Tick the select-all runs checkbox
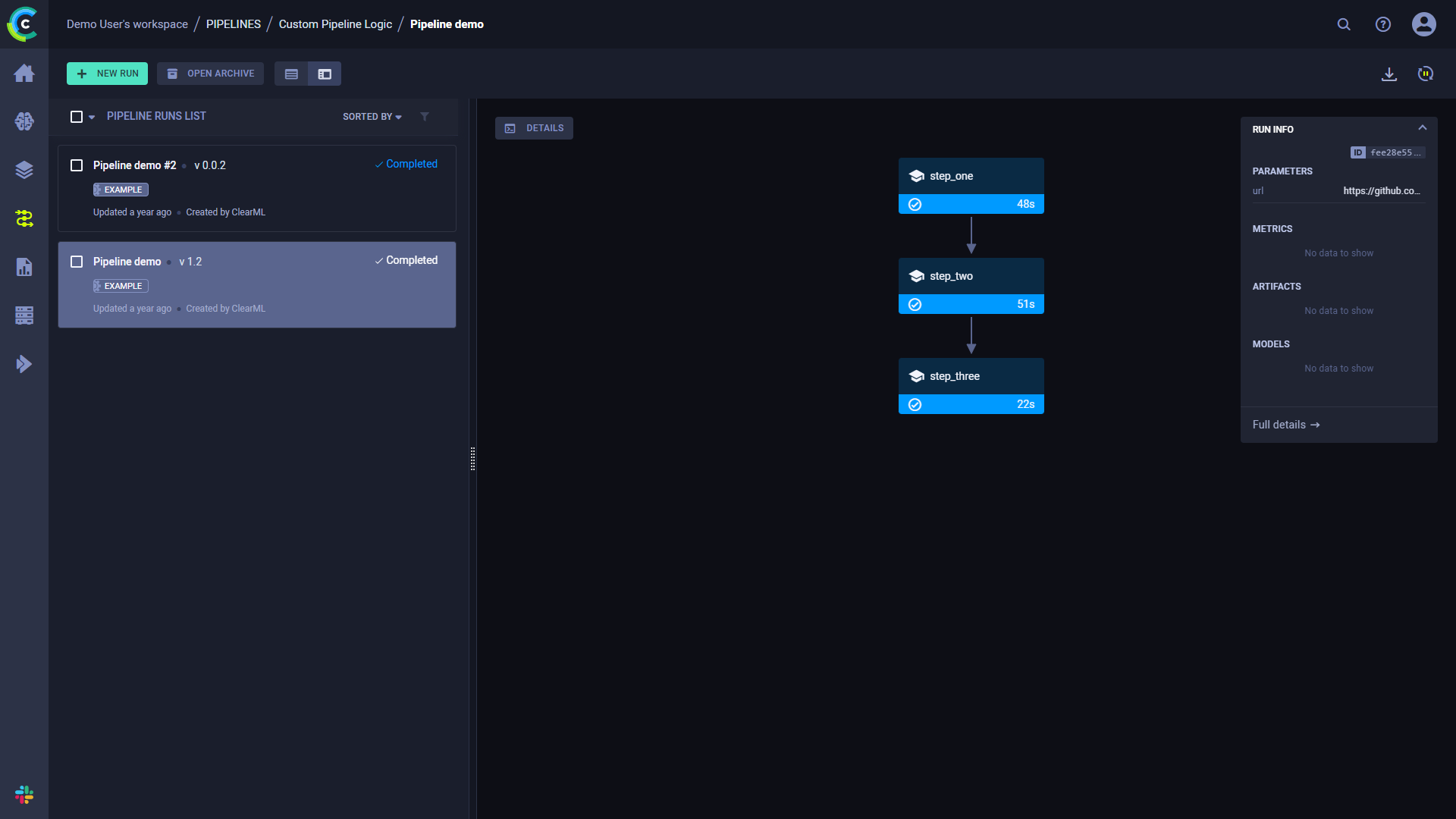The height and width of the screenshot is (819, 1456). pos(77,117)
